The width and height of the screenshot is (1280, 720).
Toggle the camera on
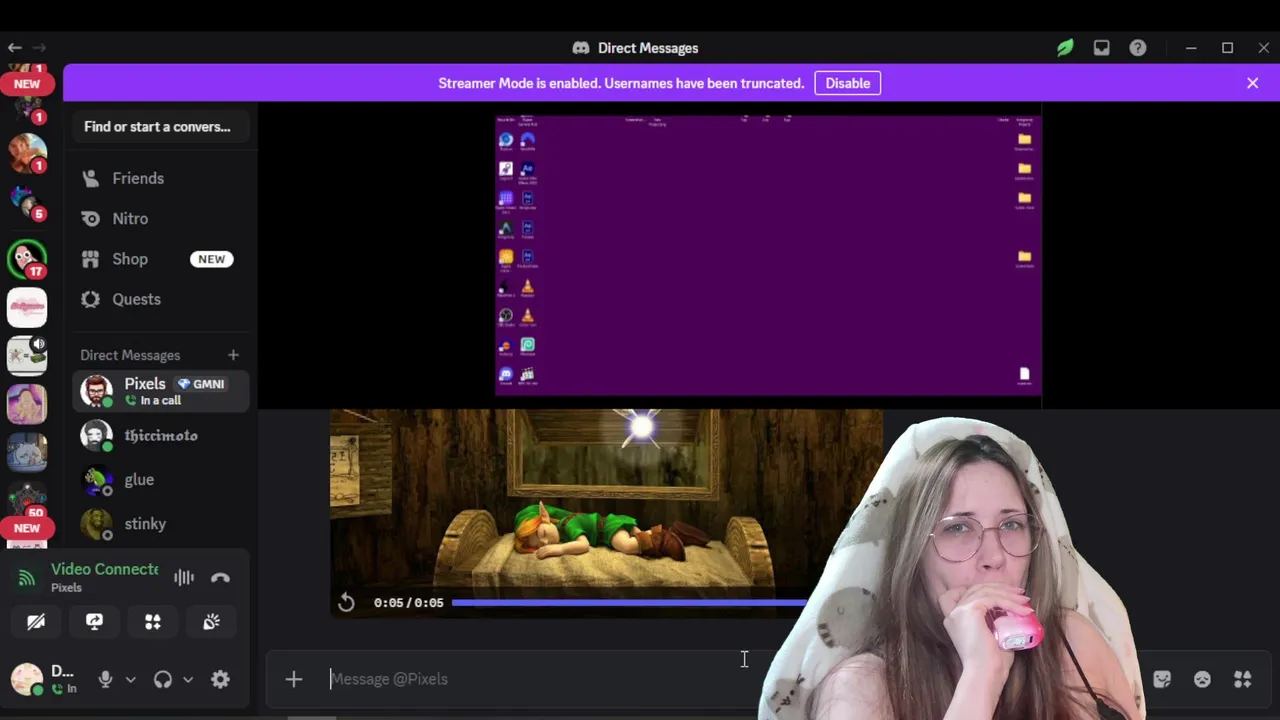(36, 622)
